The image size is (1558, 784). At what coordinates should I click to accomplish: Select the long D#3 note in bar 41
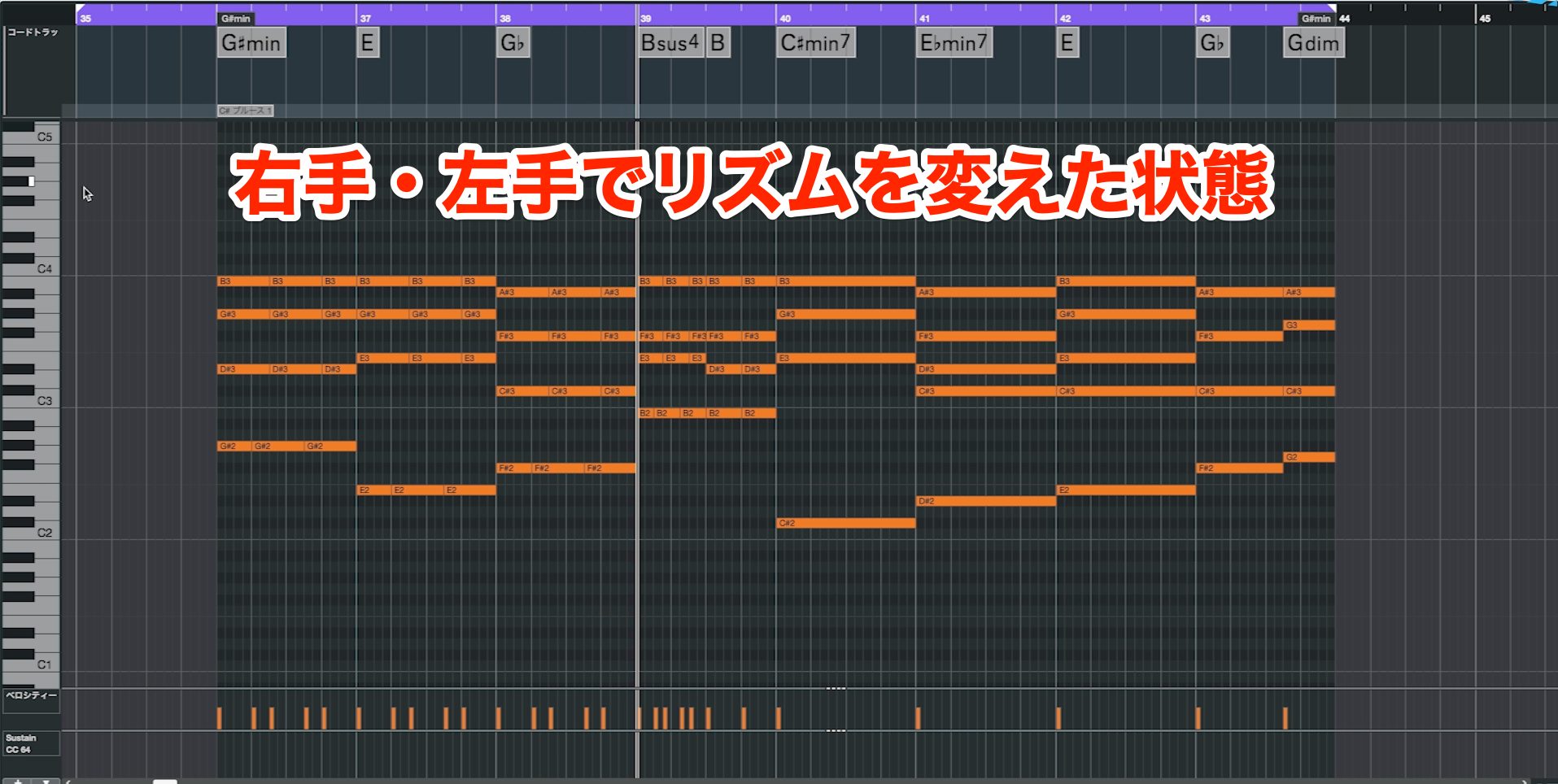click(x=986, y=369)
